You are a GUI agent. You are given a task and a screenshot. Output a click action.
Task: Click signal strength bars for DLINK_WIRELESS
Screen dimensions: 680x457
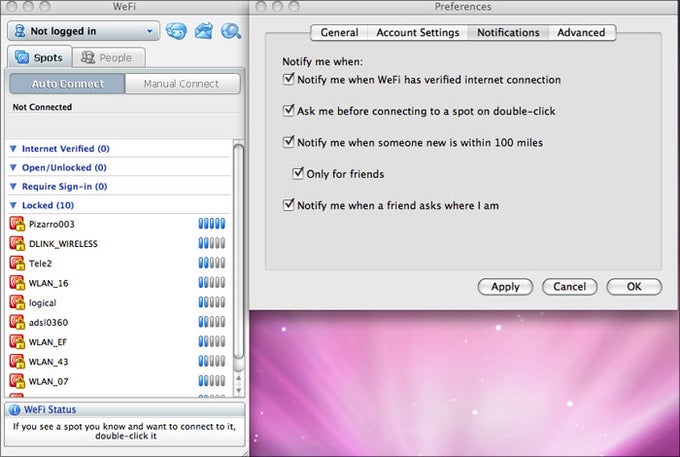coord(212,243)
